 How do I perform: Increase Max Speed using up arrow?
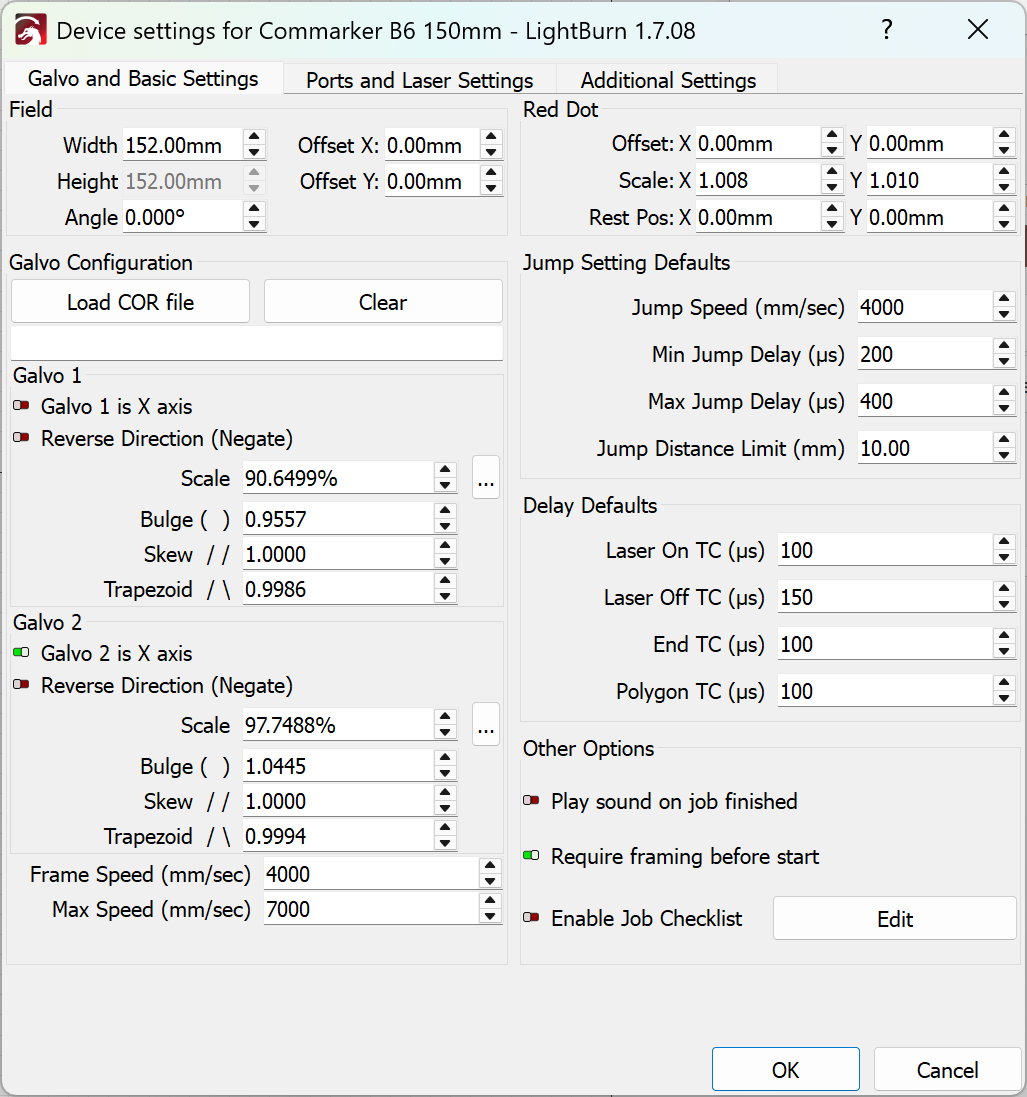(x=489, y=903)
